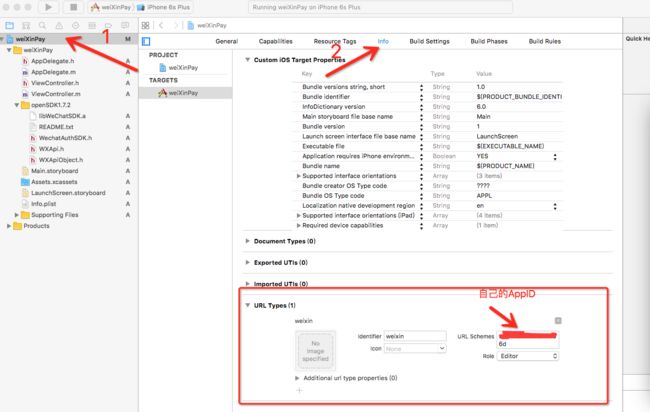650x412 pixels.
Task: Go forward with the right chevron
Action: 176,25
